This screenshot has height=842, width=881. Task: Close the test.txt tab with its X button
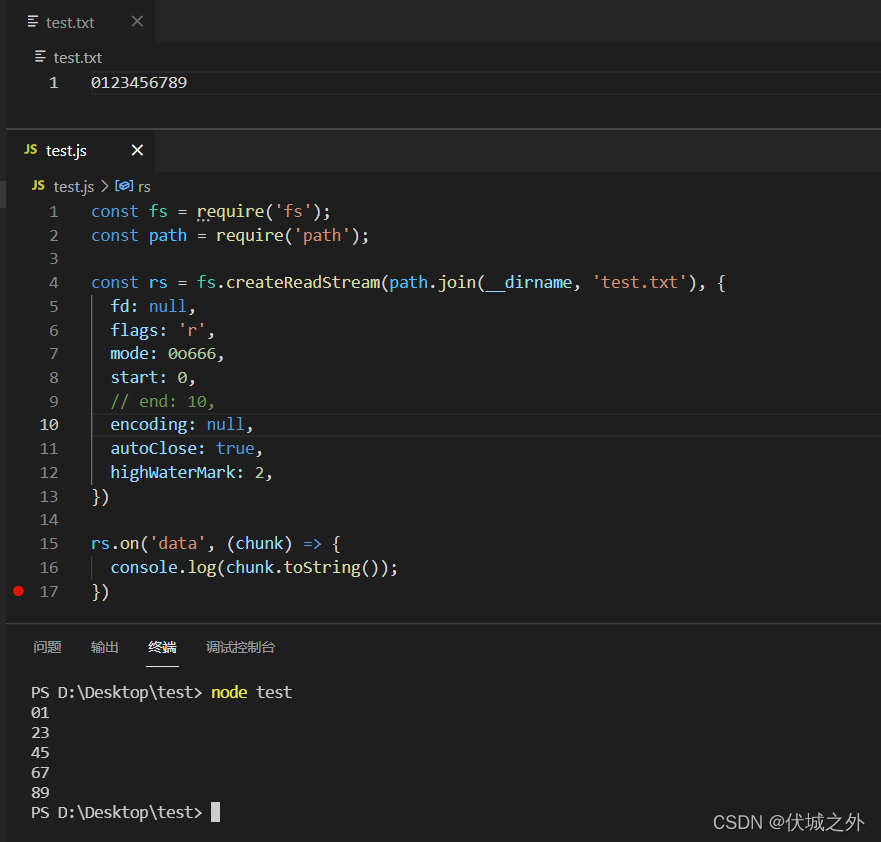coord(137,22)
